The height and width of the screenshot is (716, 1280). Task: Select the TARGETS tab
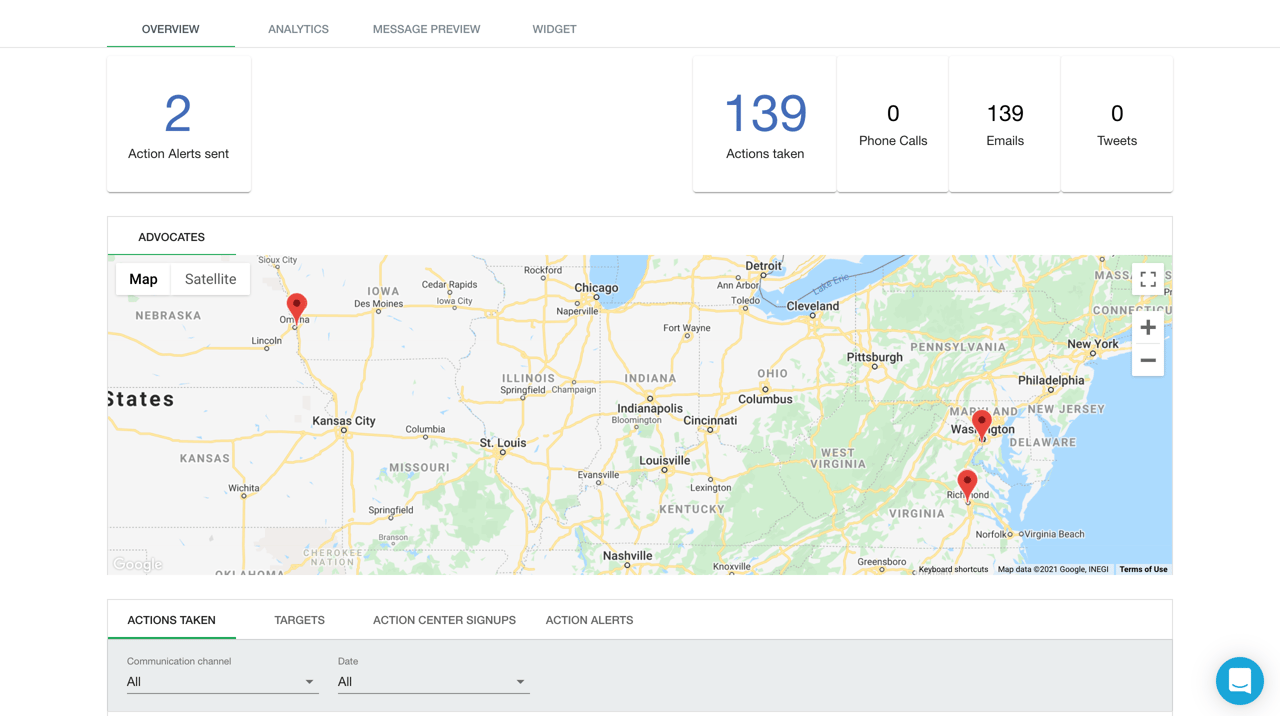click(x=299, y=620)
